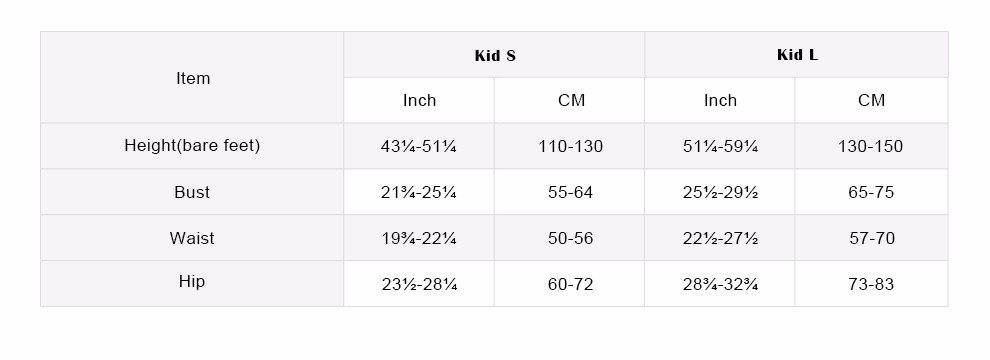
Task: Select the Waist row label
Action: [192, 238]
